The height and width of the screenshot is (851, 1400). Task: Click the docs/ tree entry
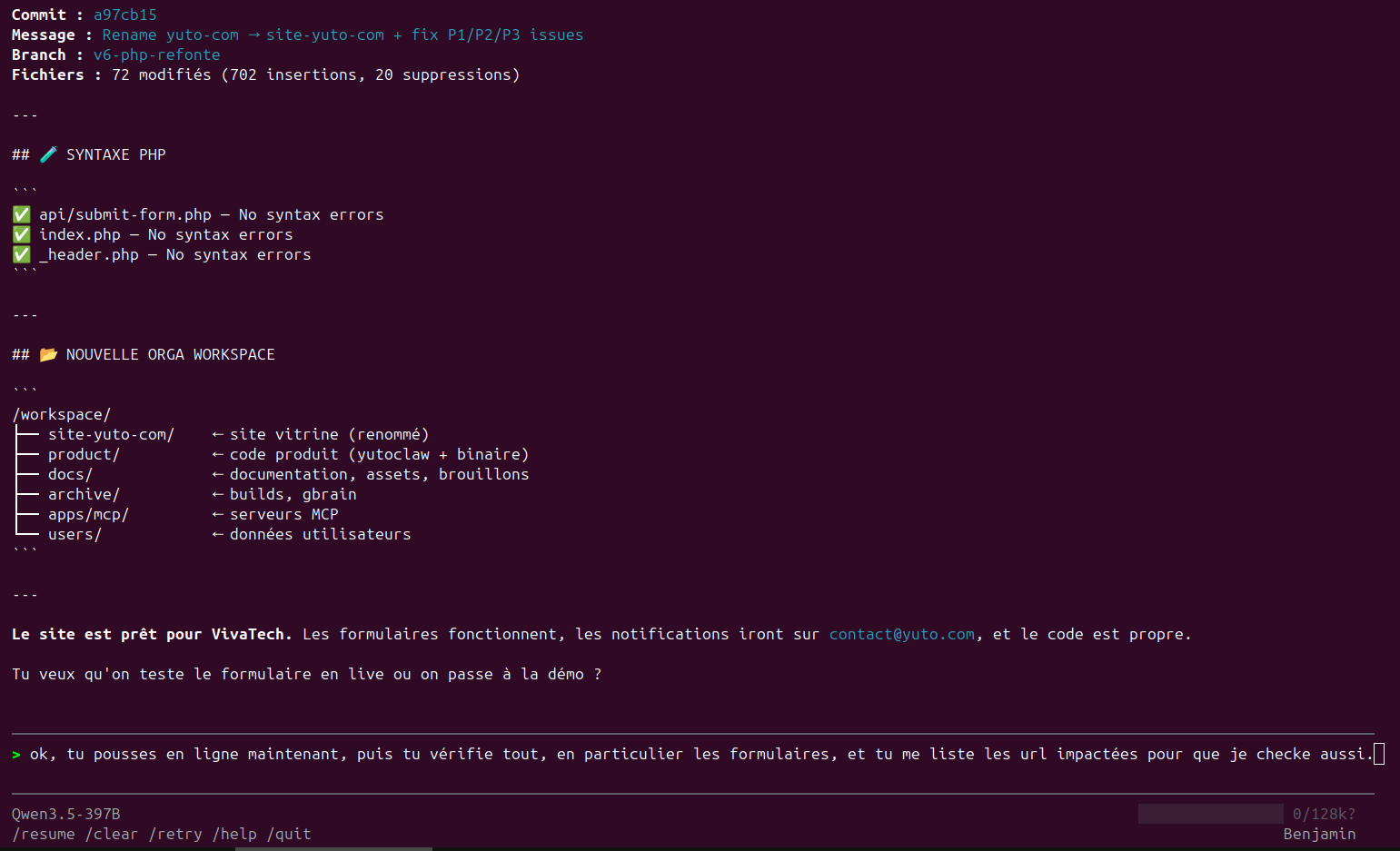tap(70, 474)
